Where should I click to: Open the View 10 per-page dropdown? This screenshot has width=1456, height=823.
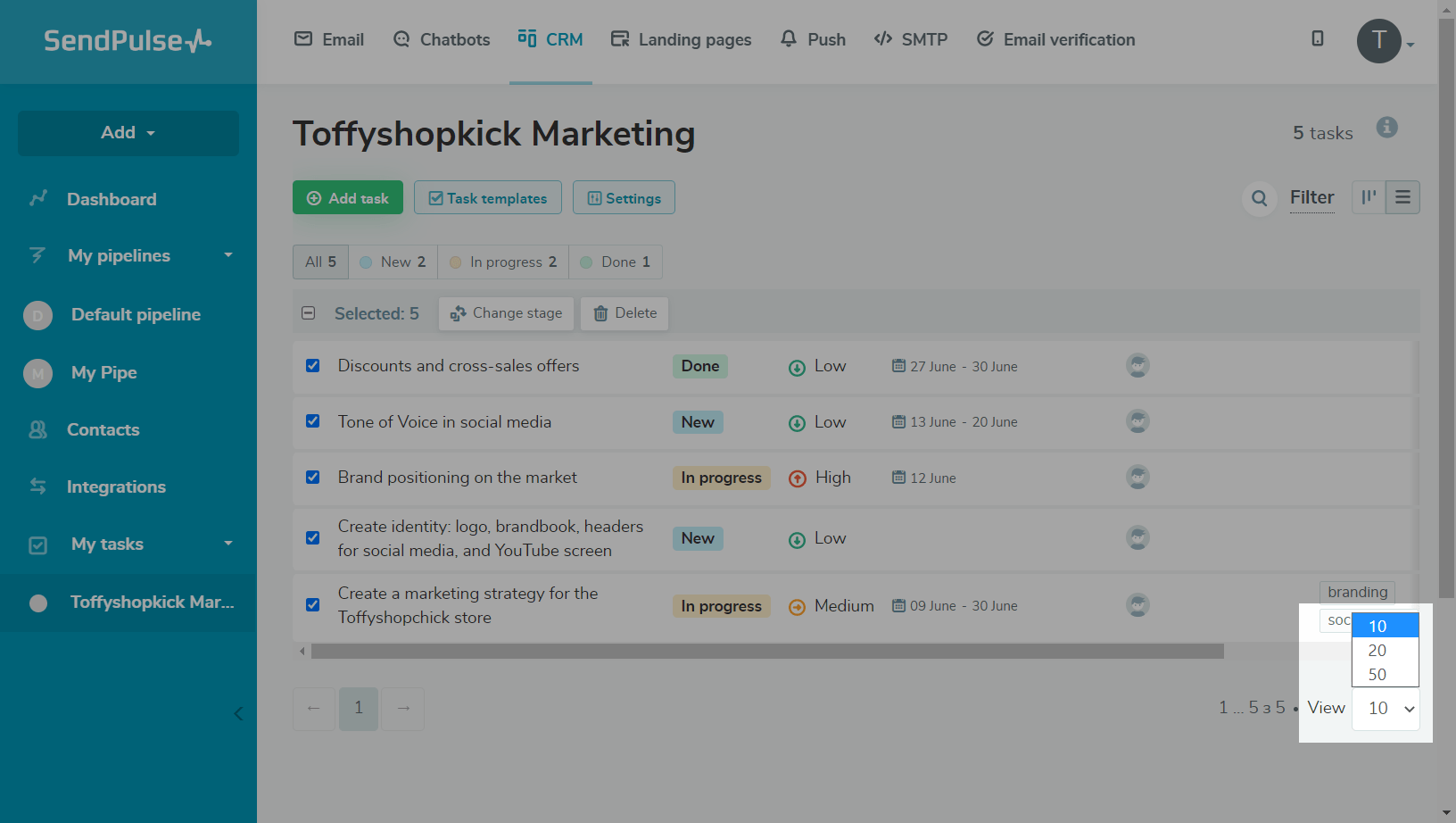[x=1386, y=709]
